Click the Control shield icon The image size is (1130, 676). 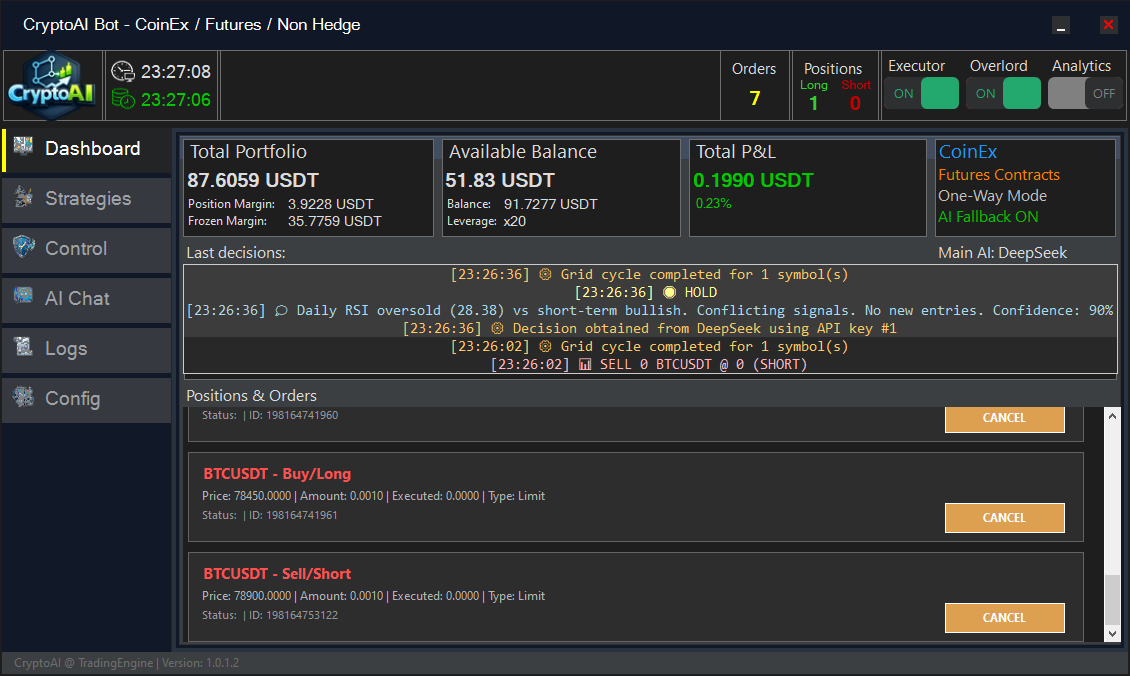click(x=24, y=248)
